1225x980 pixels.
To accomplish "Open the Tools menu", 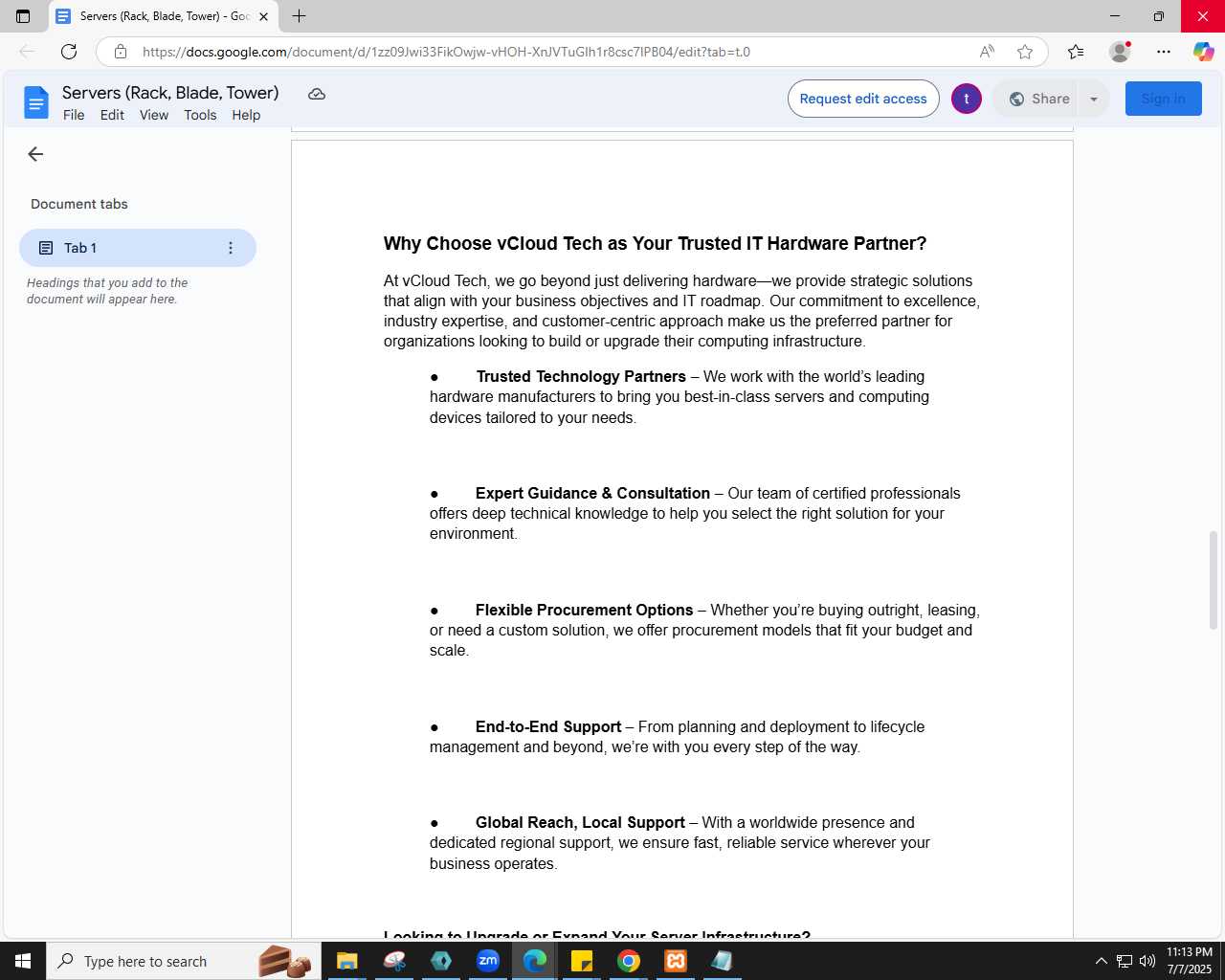I will tap(200, 115).
